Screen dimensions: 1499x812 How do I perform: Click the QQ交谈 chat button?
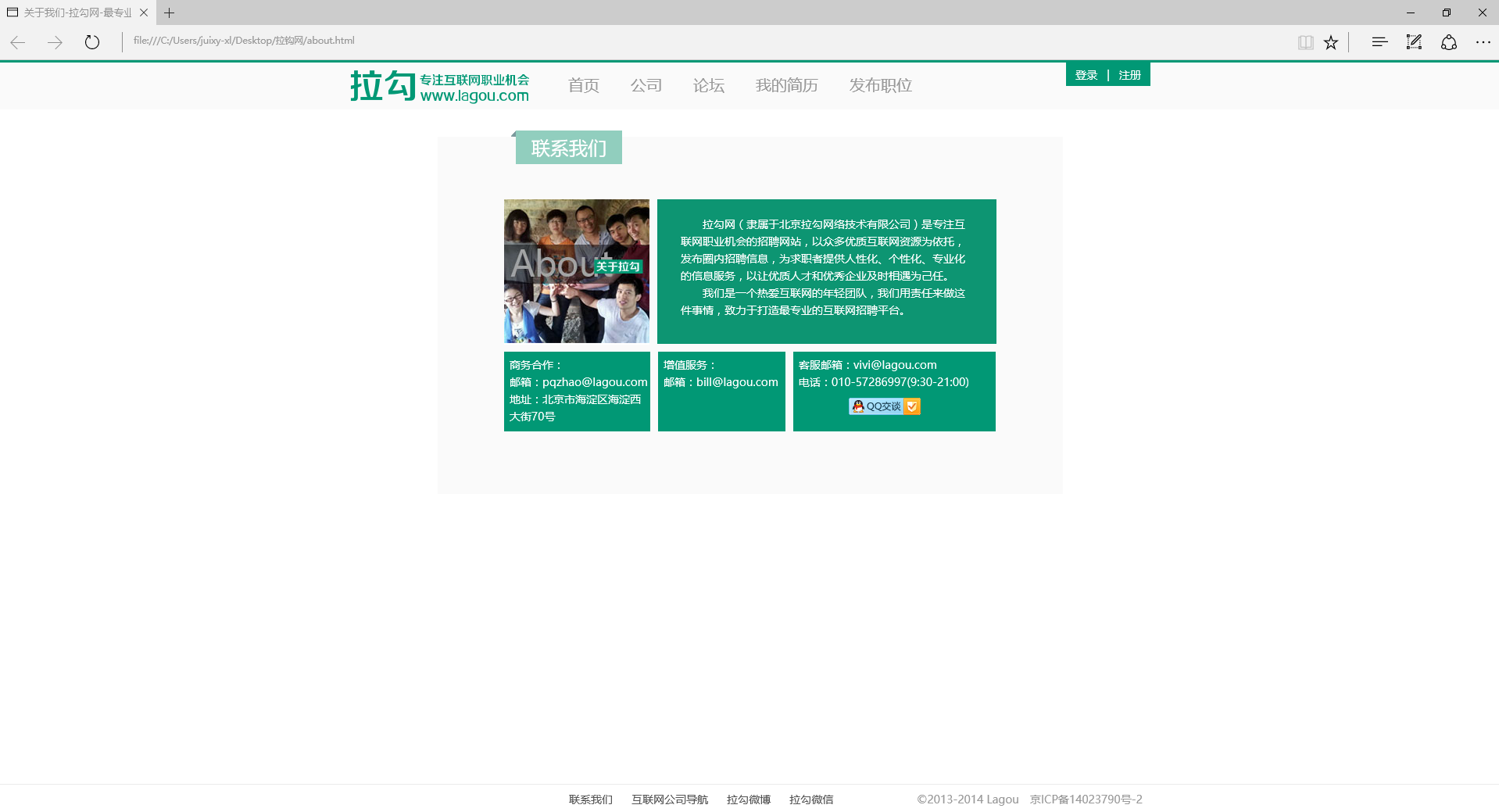click(885, 406)
